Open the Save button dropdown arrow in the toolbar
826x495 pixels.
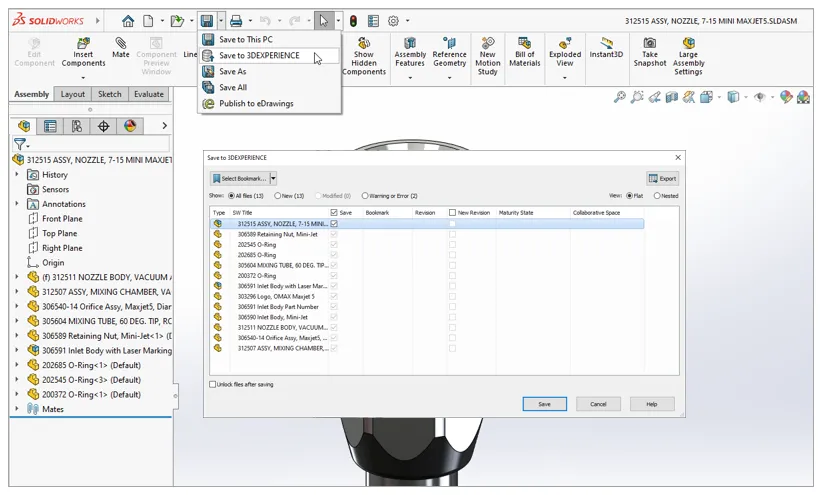pyautogui.click(x=221, y=21)
